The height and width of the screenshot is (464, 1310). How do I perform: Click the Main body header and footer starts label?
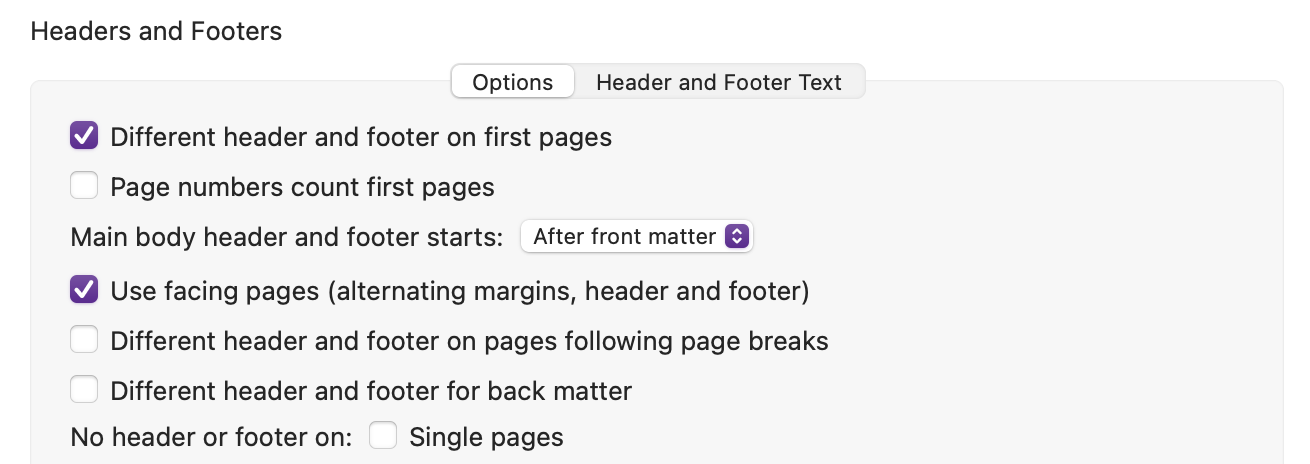287,237
